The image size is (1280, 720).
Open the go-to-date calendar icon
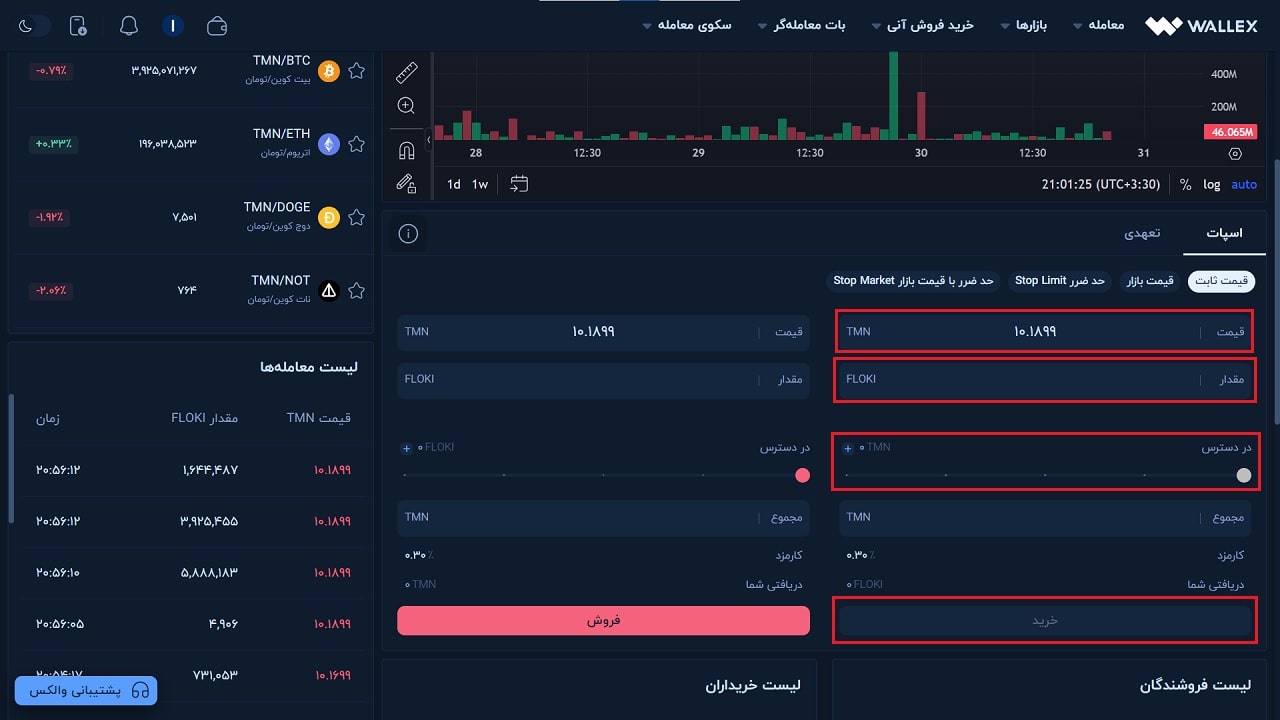(518, 184)
